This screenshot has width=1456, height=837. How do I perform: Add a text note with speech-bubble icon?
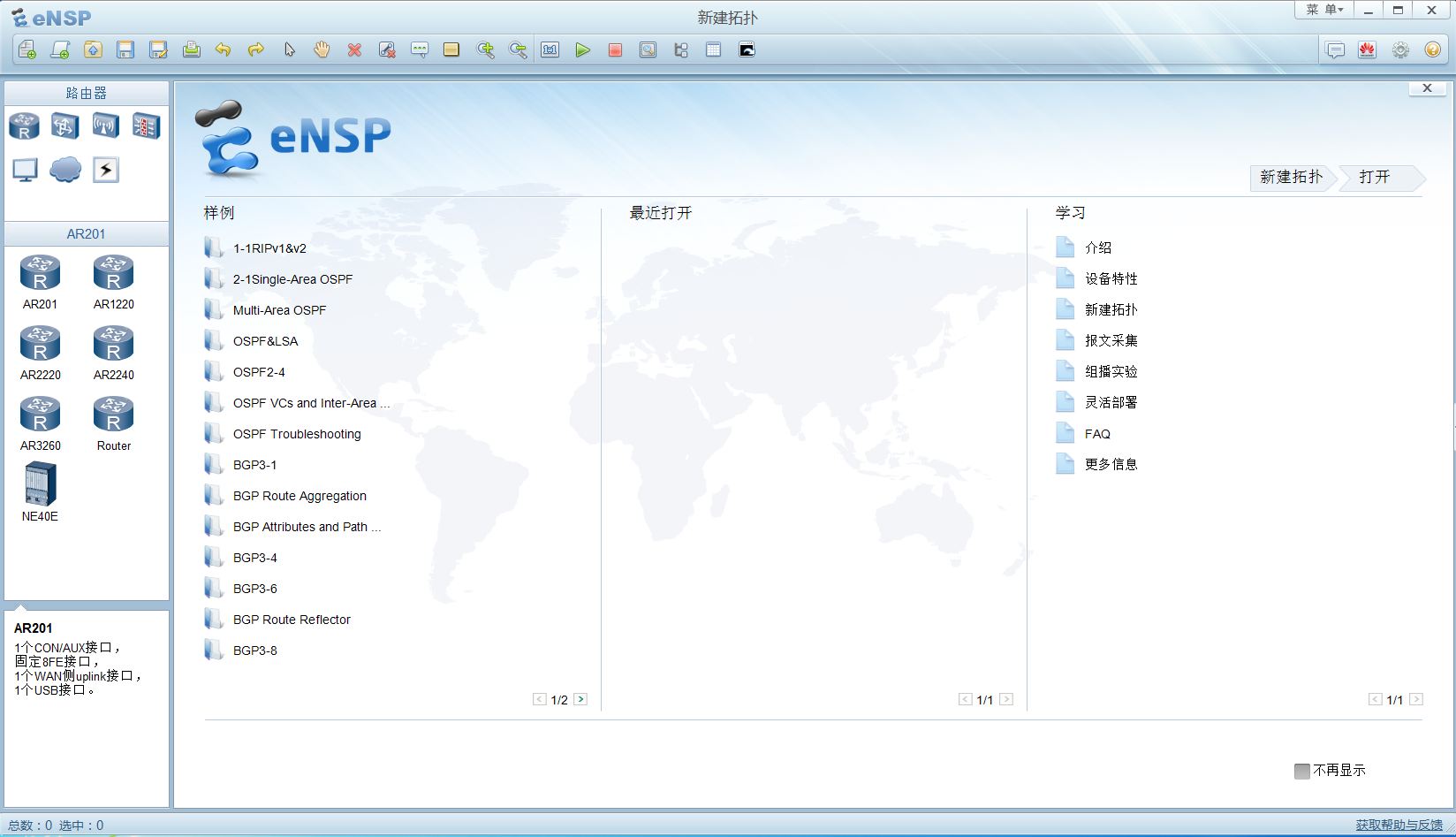coord(420,50)
